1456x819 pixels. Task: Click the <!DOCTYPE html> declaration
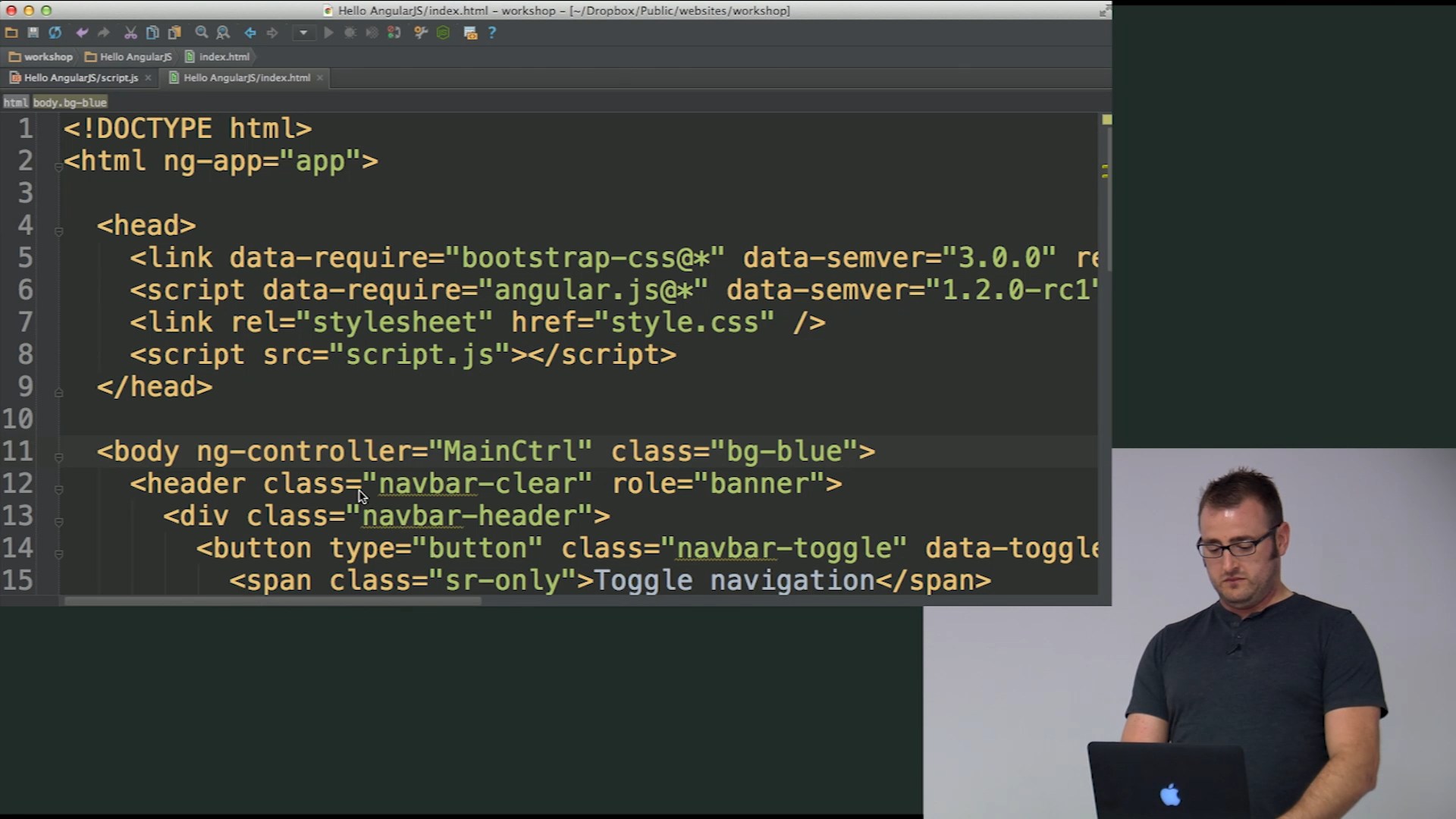coord(187,129)
